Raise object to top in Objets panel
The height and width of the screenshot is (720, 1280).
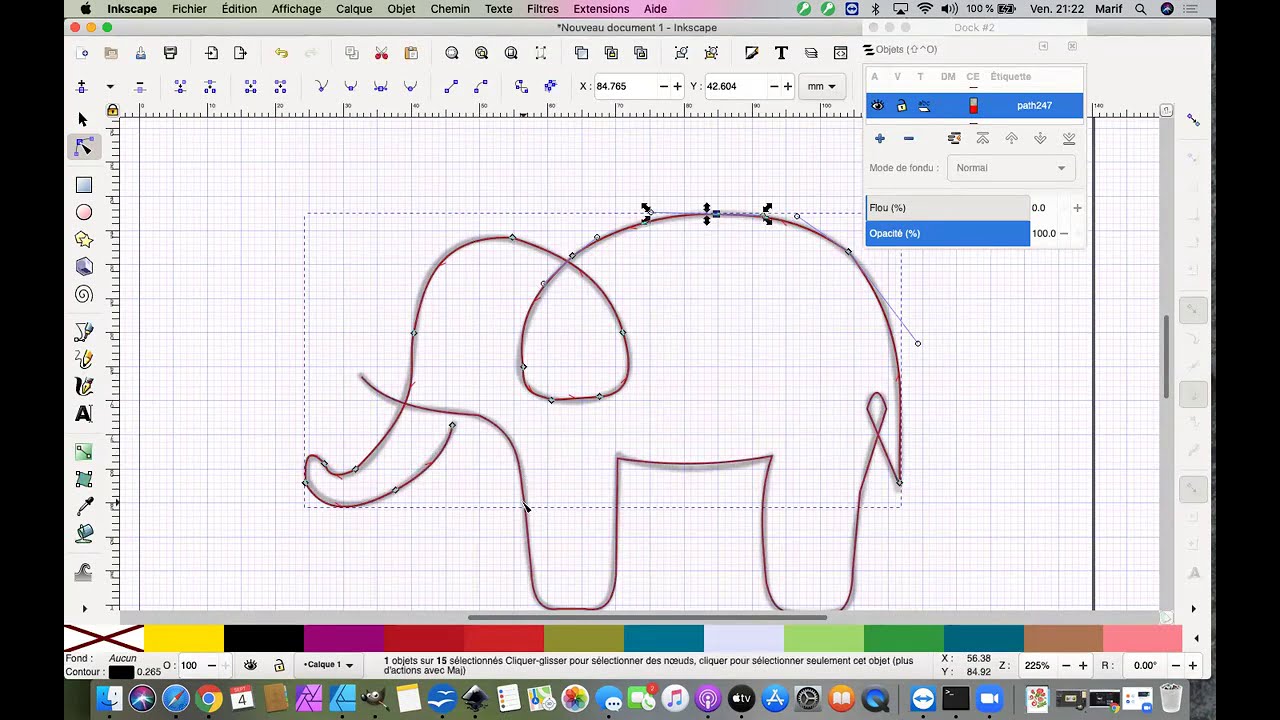click(983, 138)
